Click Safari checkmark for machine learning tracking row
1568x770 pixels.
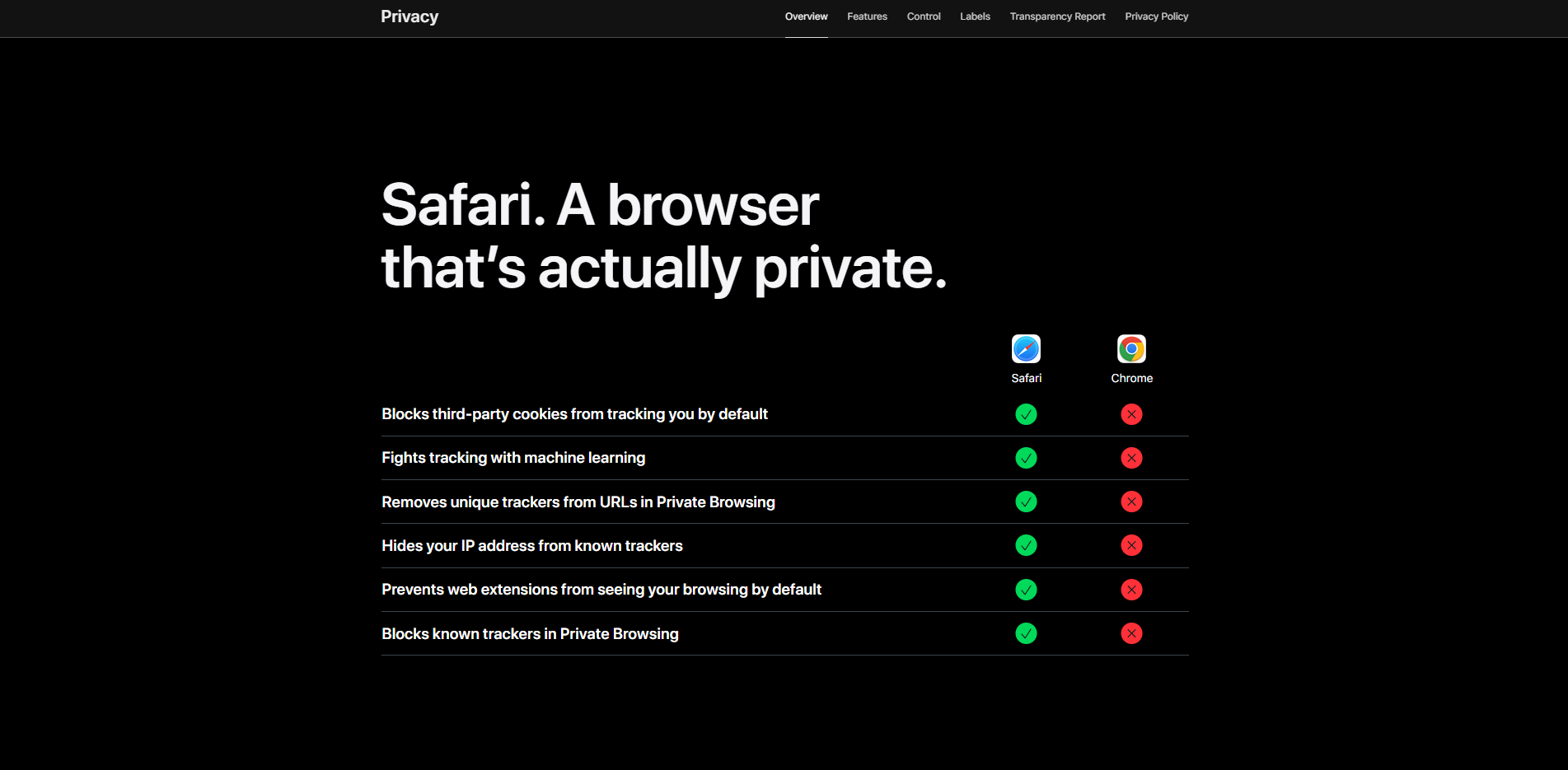click(x=1026, y=458)
